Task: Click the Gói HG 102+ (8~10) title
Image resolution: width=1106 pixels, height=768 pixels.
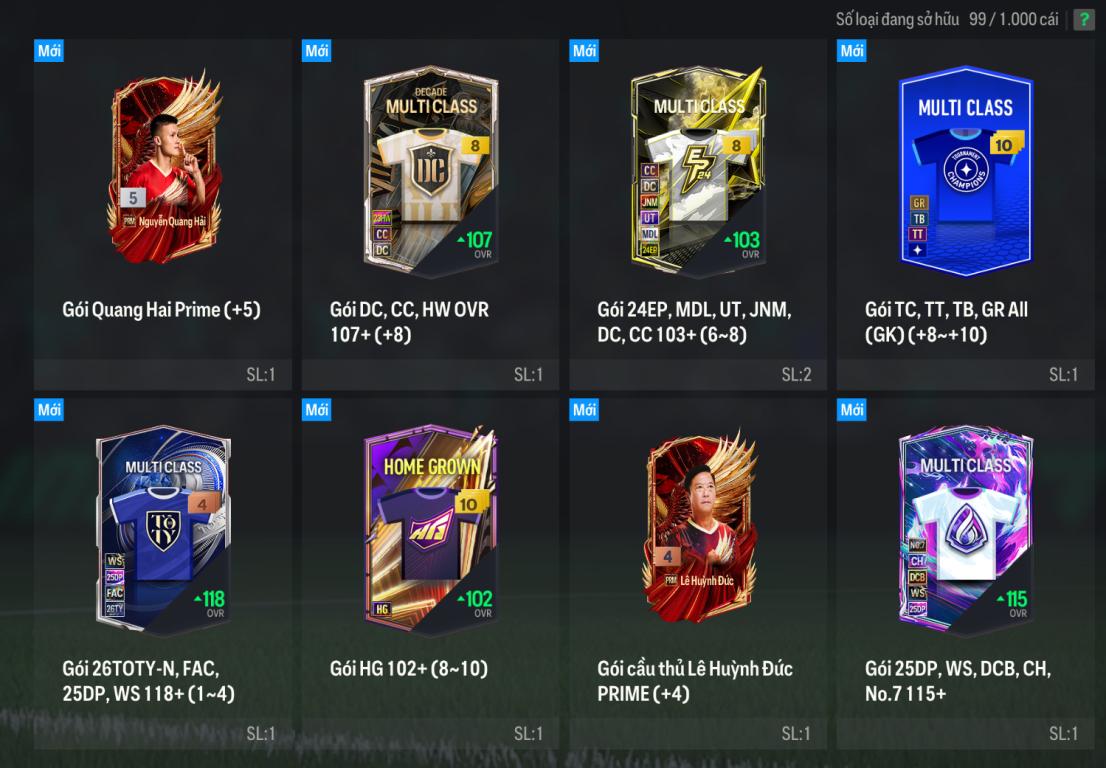Action: coord(408,669)
